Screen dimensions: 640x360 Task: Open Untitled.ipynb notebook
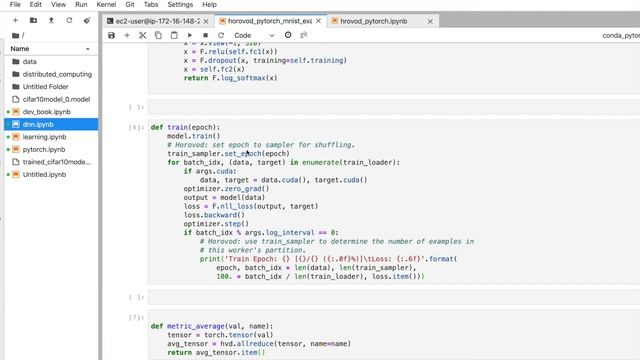pyautogui.click(x=51, y=174)
